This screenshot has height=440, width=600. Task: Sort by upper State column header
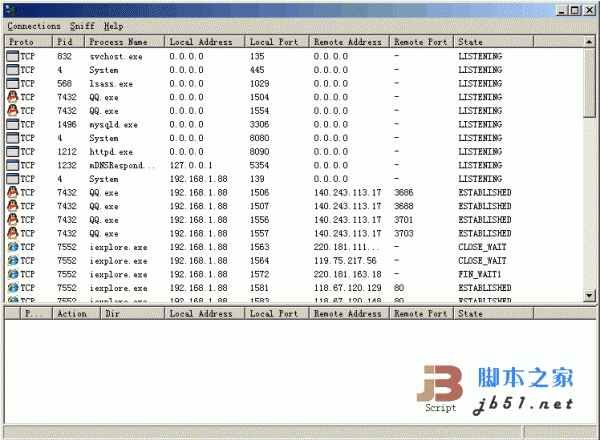[494, 42]
